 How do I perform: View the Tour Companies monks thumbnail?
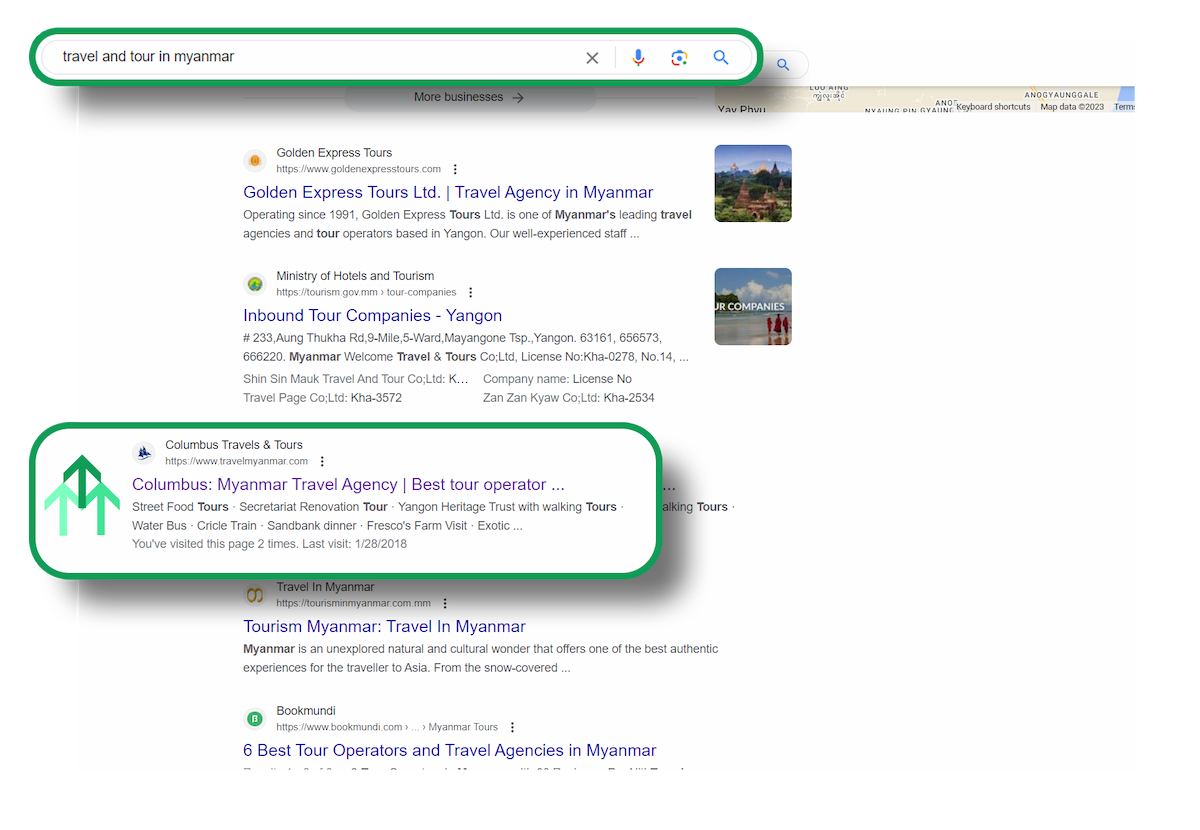point(753,306)
